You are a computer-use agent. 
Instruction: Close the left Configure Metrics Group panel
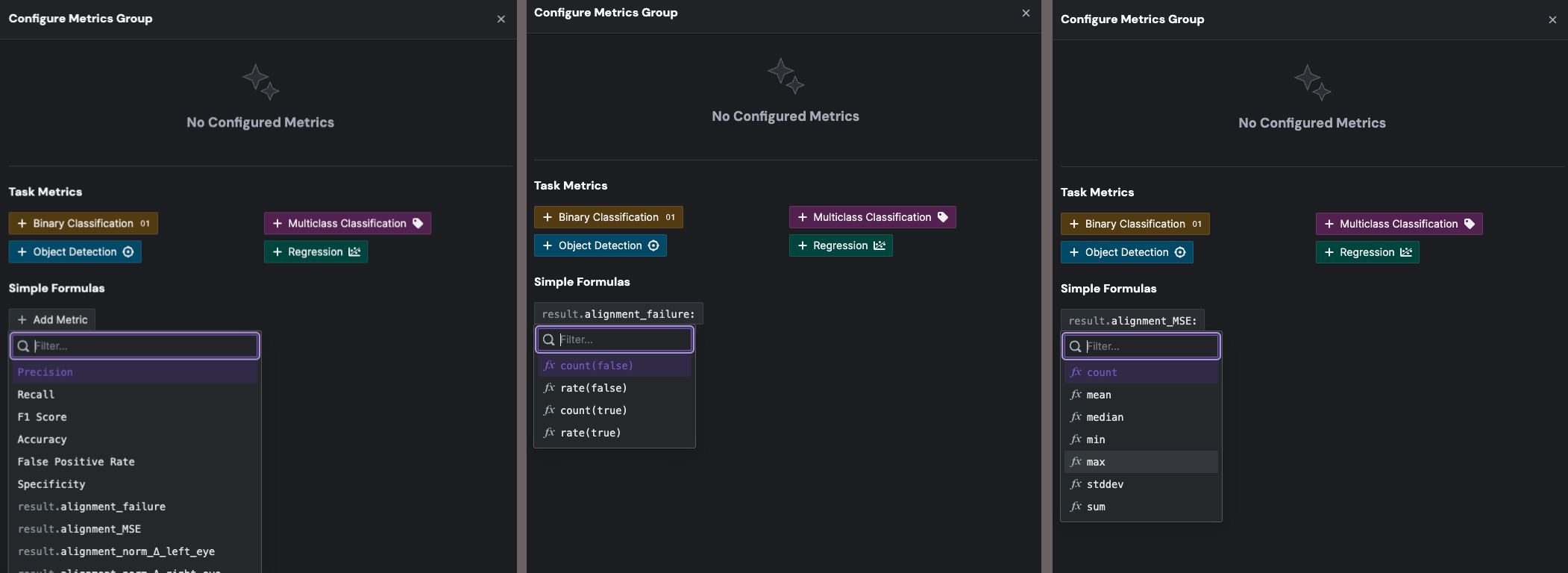click(501, 19)
